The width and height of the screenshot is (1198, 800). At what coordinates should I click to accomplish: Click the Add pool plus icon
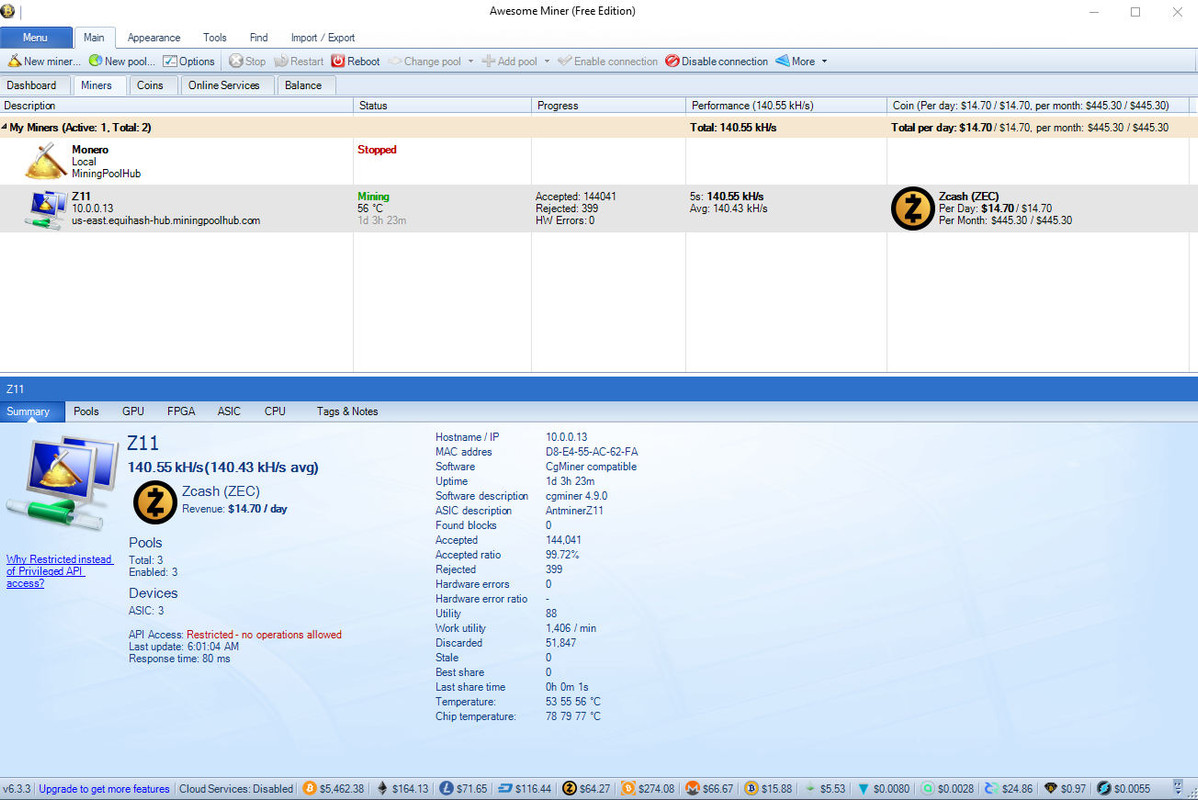pos(488,61)
